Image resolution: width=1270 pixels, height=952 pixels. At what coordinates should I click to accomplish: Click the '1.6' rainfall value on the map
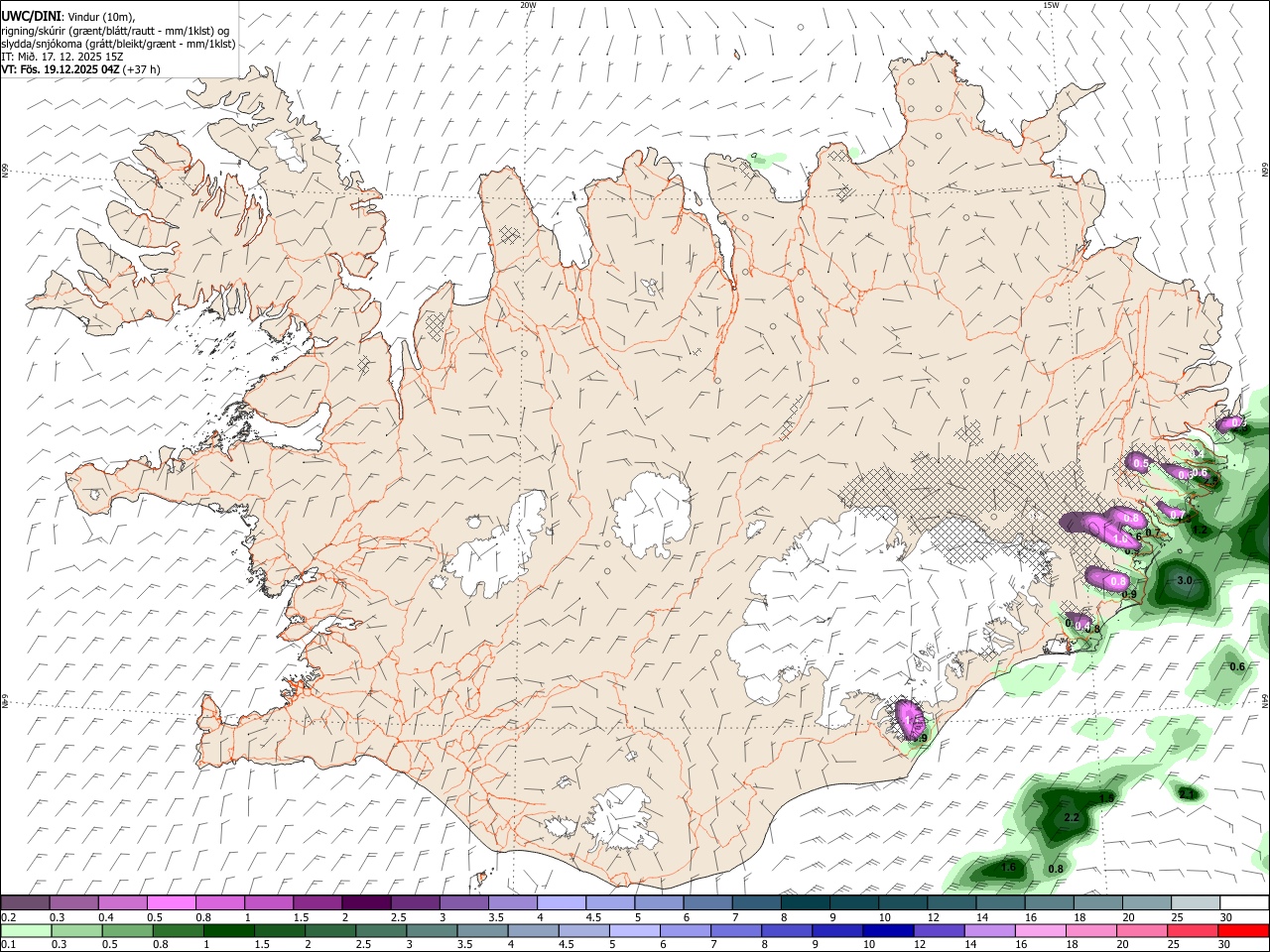tap(1009, 868)
